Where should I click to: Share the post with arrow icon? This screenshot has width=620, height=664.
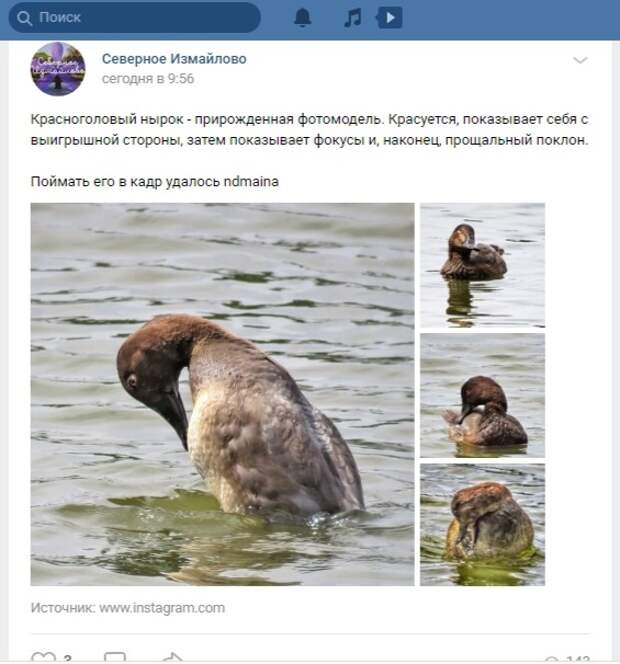[x=173, y=658]
